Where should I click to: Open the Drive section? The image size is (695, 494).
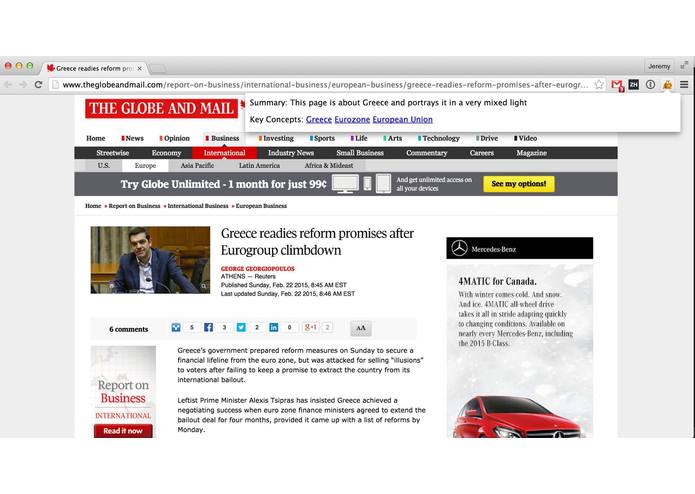(x=487, y=138)
